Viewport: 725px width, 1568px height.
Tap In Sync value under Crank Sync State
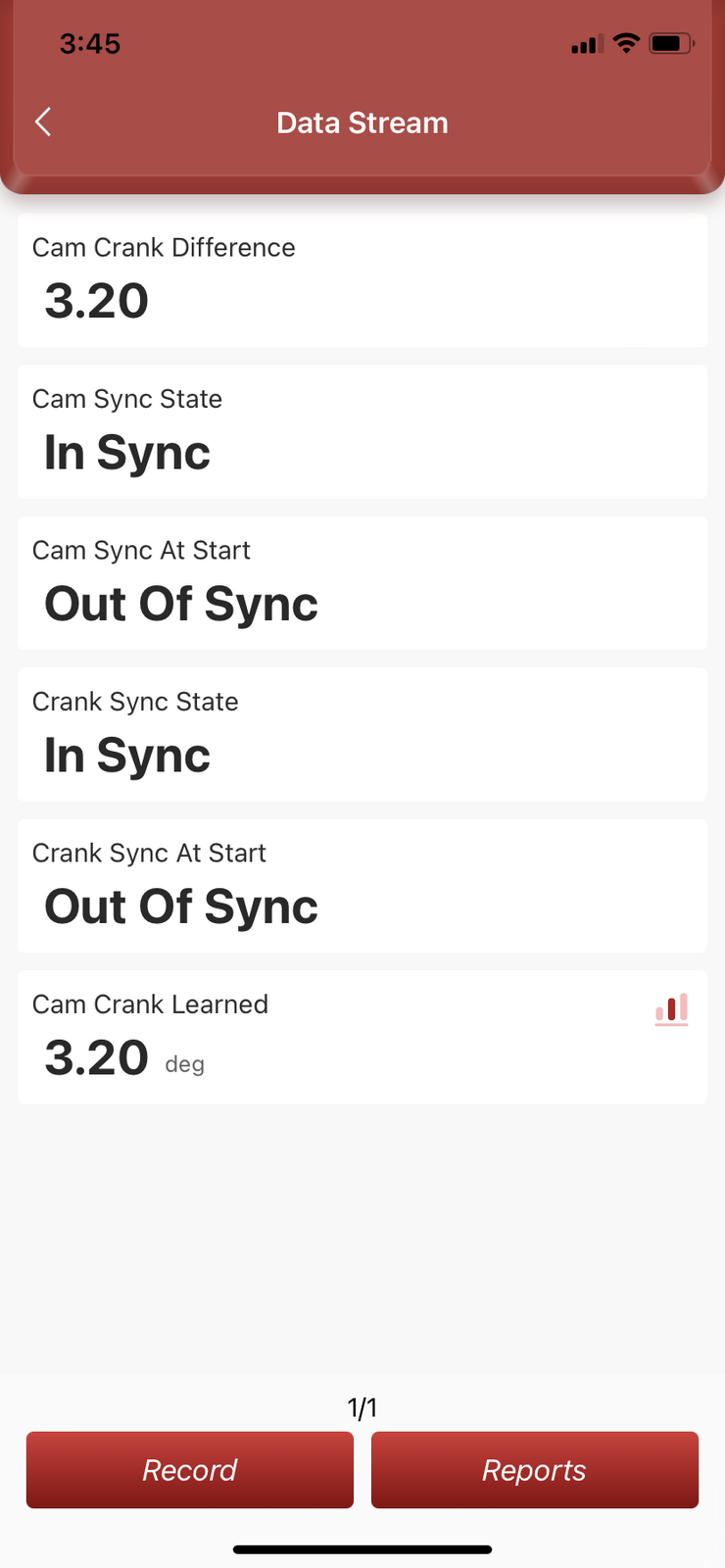click(127, 756)
